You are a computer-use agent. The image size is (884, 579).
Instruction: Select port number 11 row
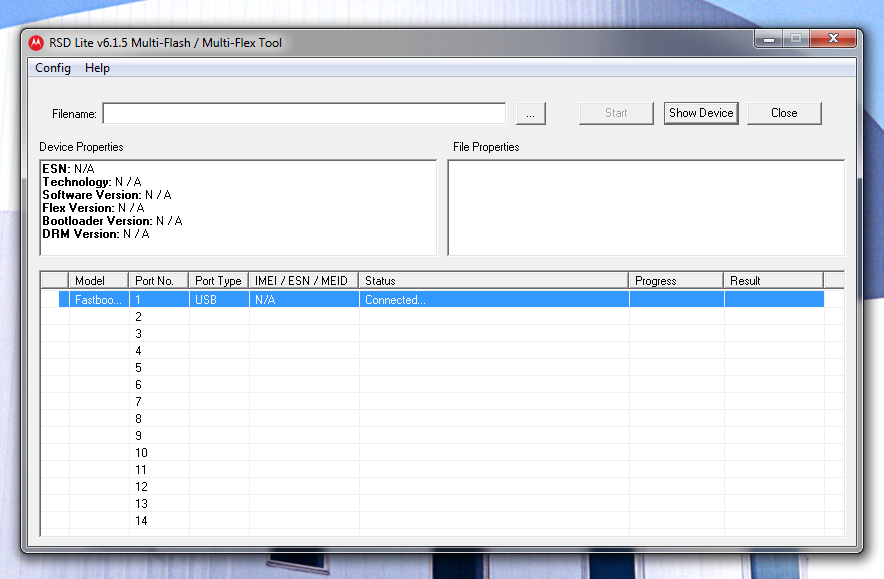[x=441, y=470]
